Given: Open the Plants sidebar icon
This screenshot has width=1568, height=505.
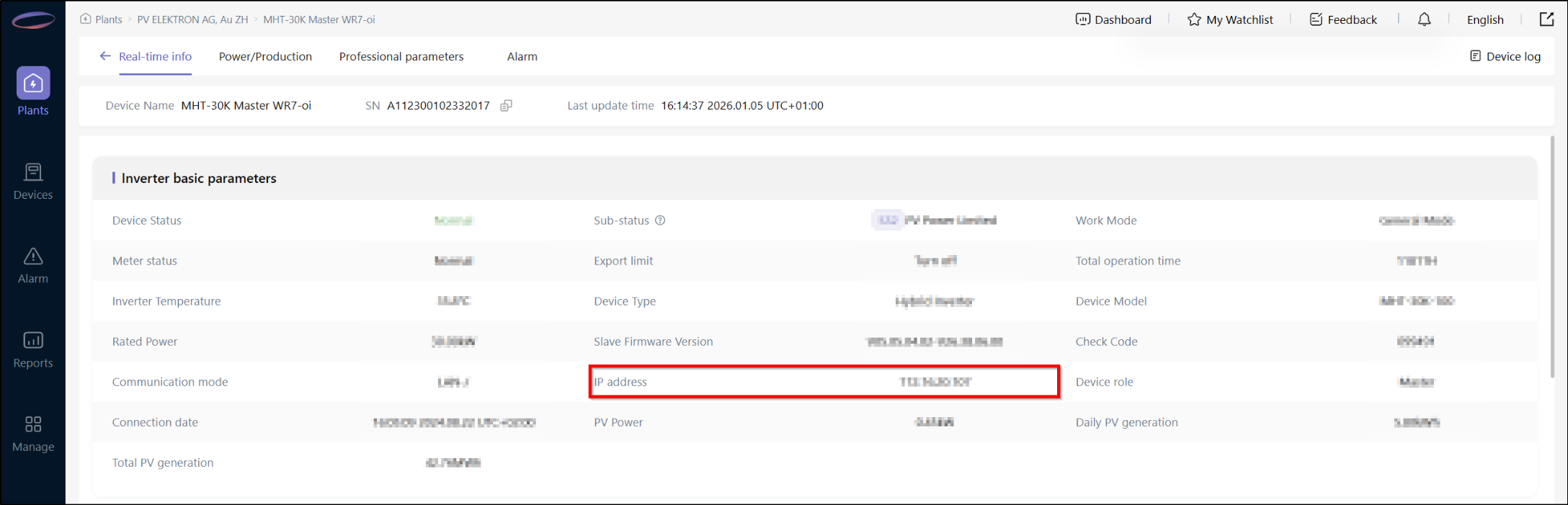Looking at the screenshot, I should (x=33, y=84).
